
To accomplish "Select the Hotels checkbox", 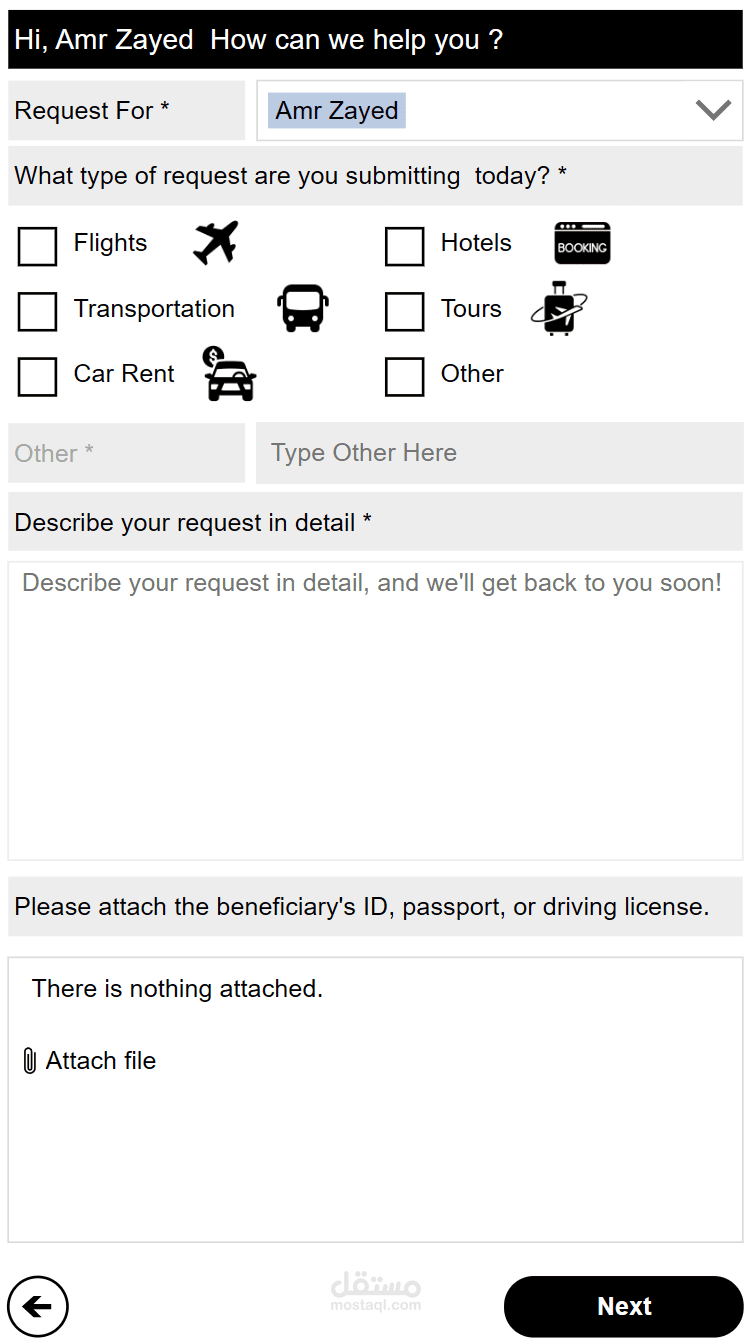I will 404,246.
